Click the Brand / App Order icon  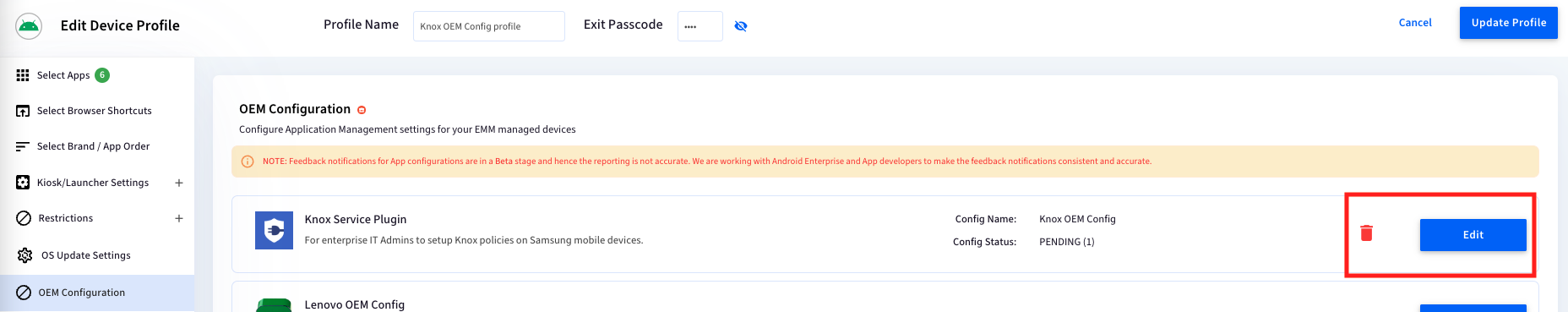(x=23, y=146)
